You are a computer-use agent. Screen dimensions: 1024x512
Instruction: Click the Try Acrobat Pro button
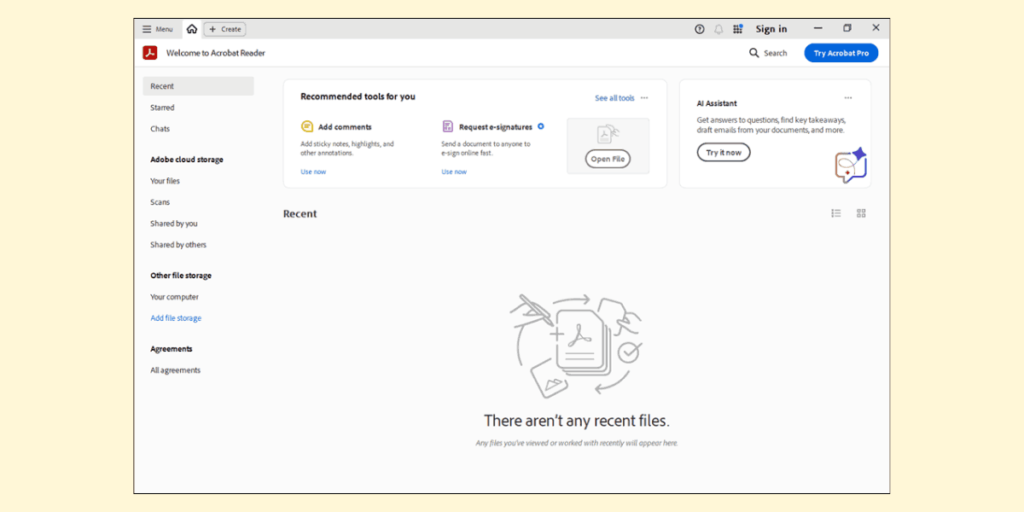841,53
